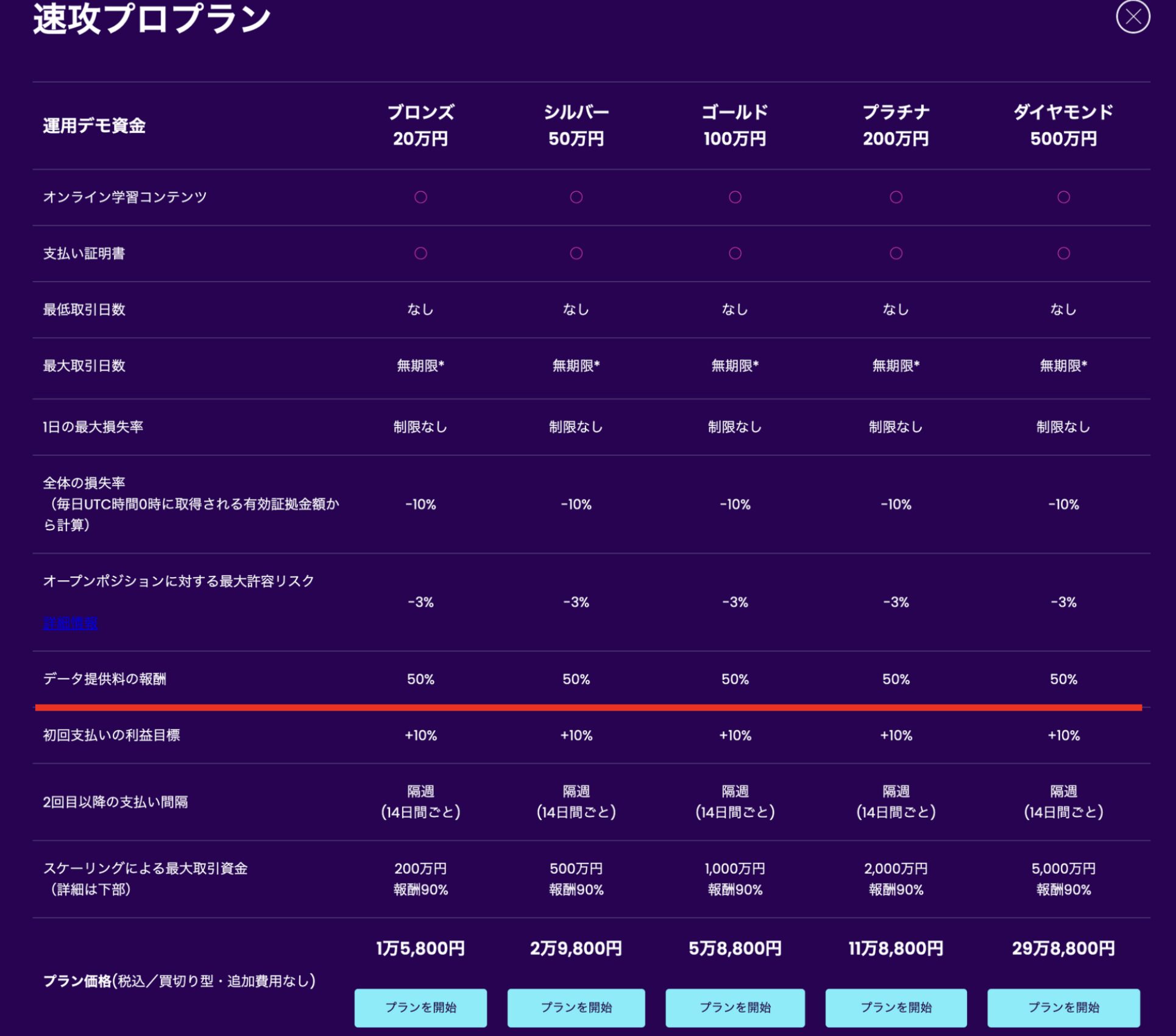Select the ブロンズ 20万円 column header
The height and width of the screenshot is (1036, 1176).
click(420, 125)
